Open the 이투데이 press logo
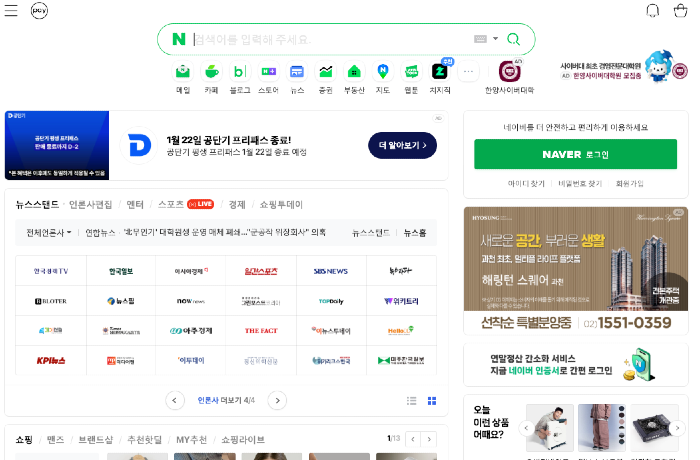700x460 pixels. pyautogui.click(x=191, y=360)
